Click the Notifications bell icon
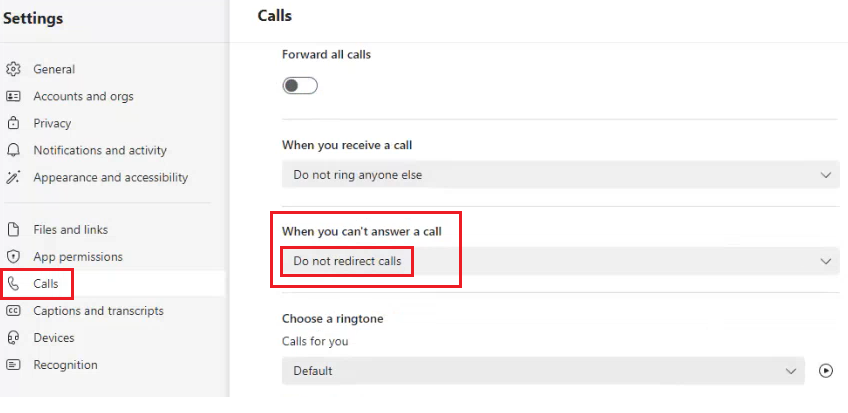This screenshot has height=413, width=848. point(13,150)
